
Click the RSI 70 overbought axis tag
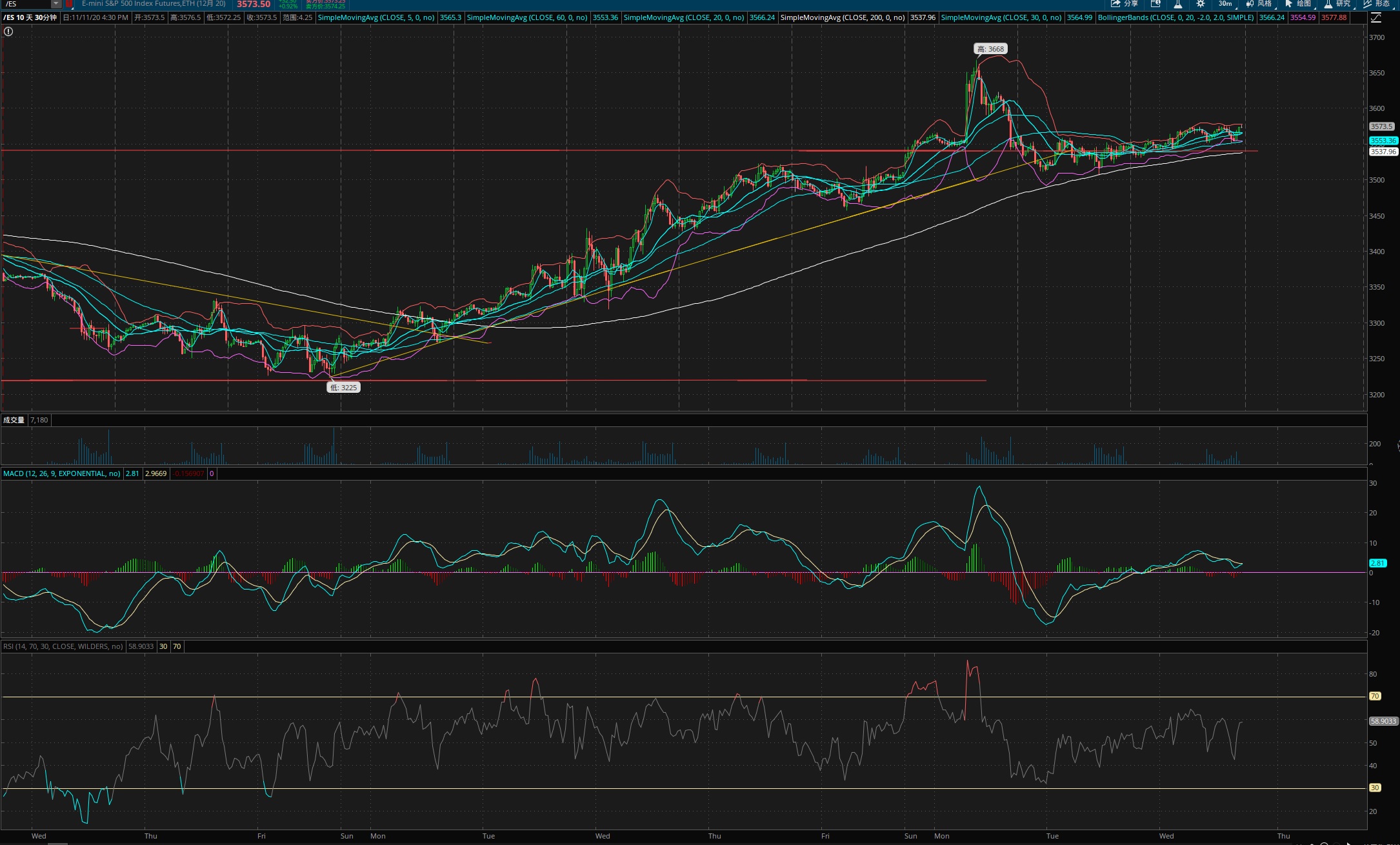1375,697
